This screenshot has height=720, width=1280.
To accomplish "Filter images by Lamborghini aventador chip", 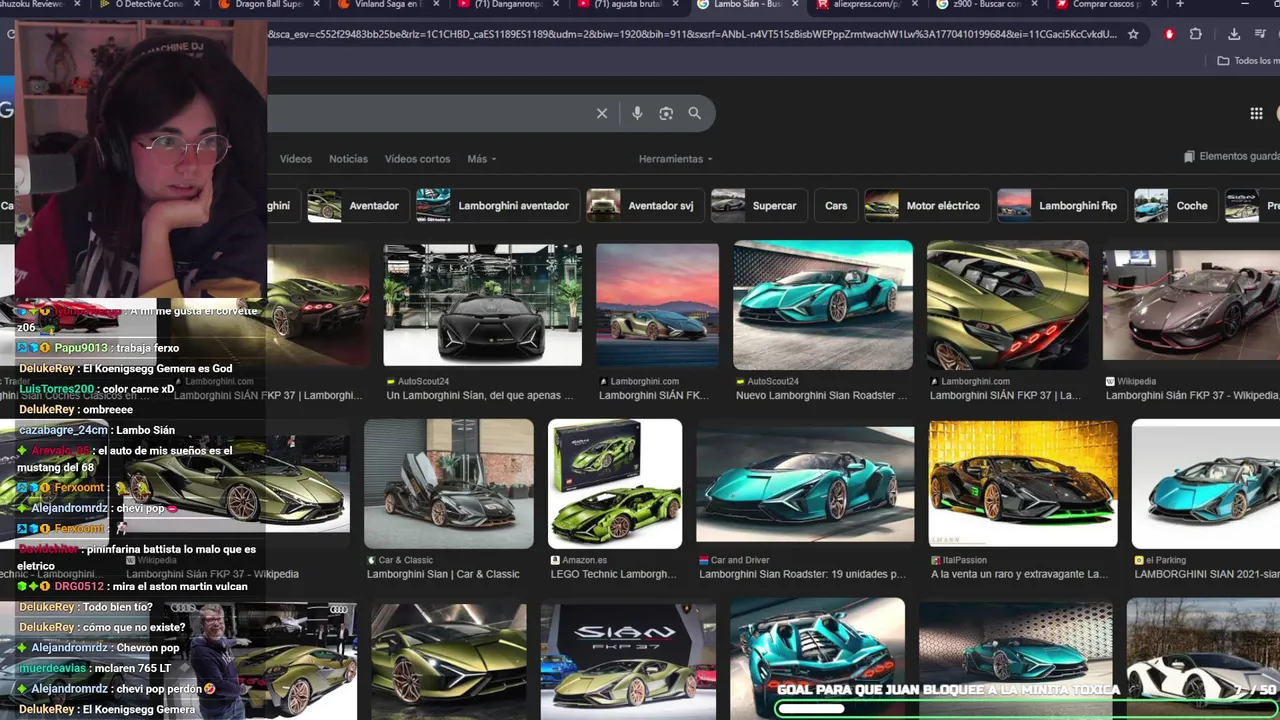I will (x=497, y=206).
